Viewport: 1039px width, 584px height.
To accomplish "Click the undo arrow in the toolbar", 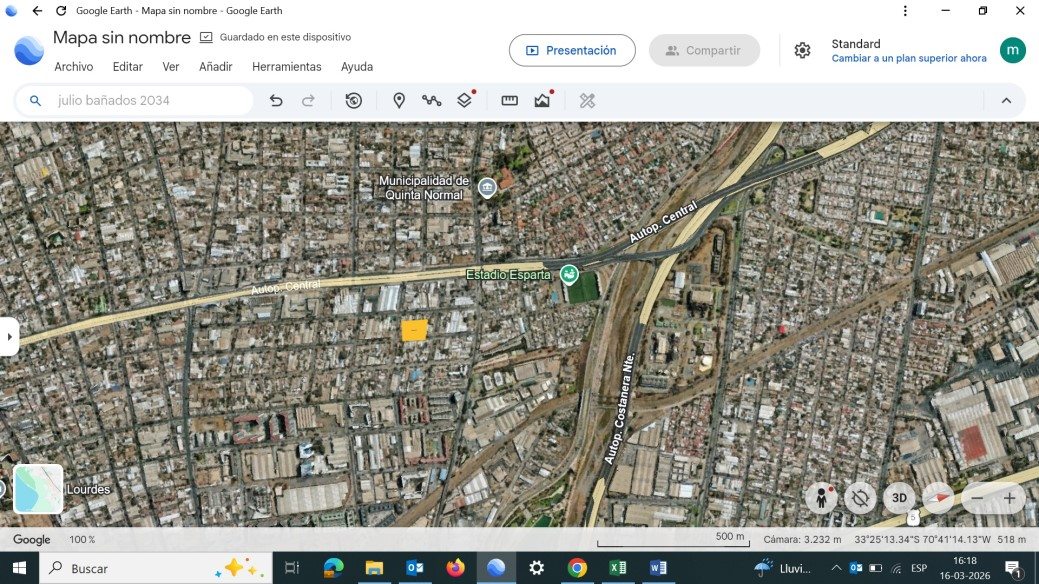I will click(x=276, y=101).
